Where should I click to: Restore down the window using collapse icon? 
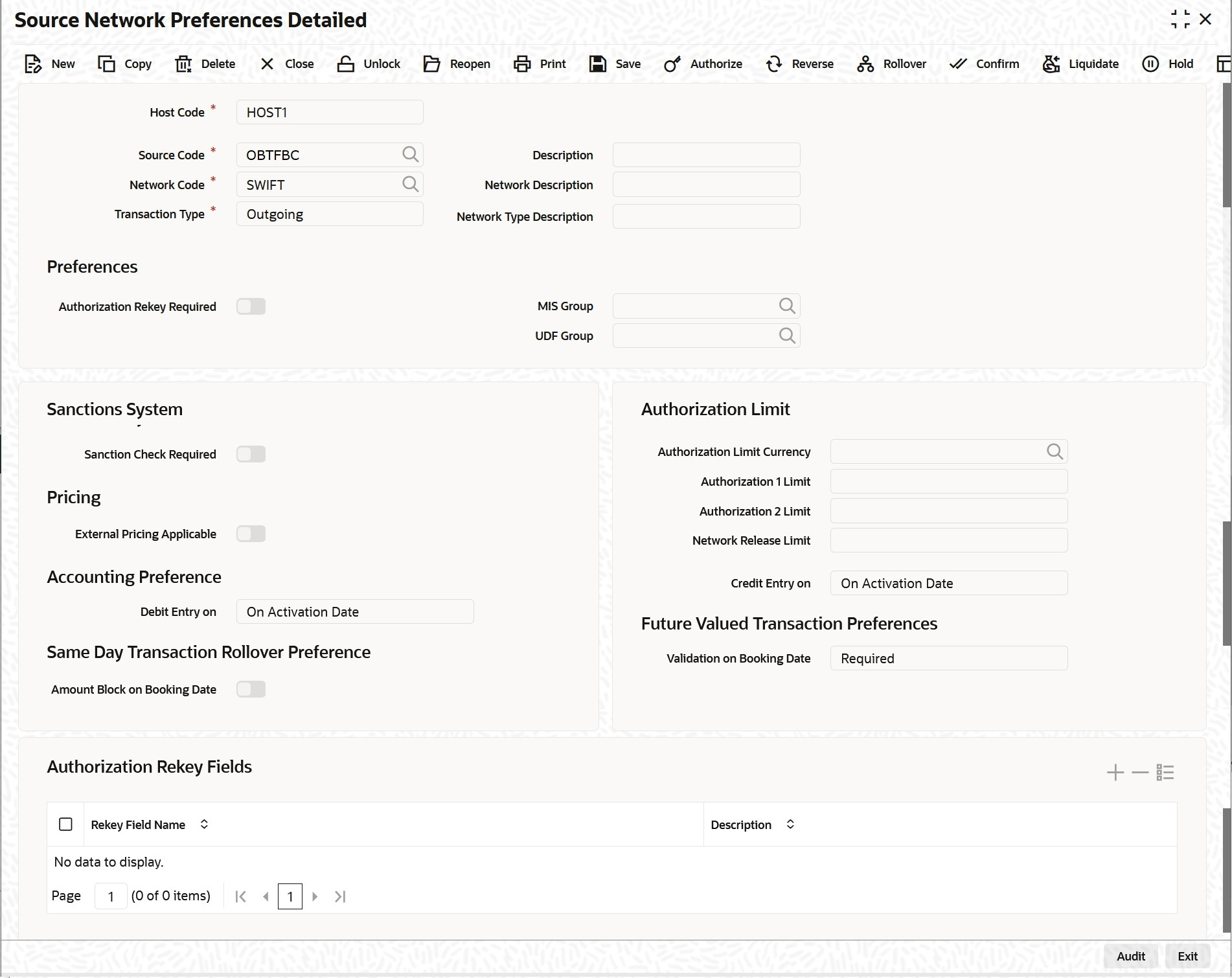[x=1180, y=19]
